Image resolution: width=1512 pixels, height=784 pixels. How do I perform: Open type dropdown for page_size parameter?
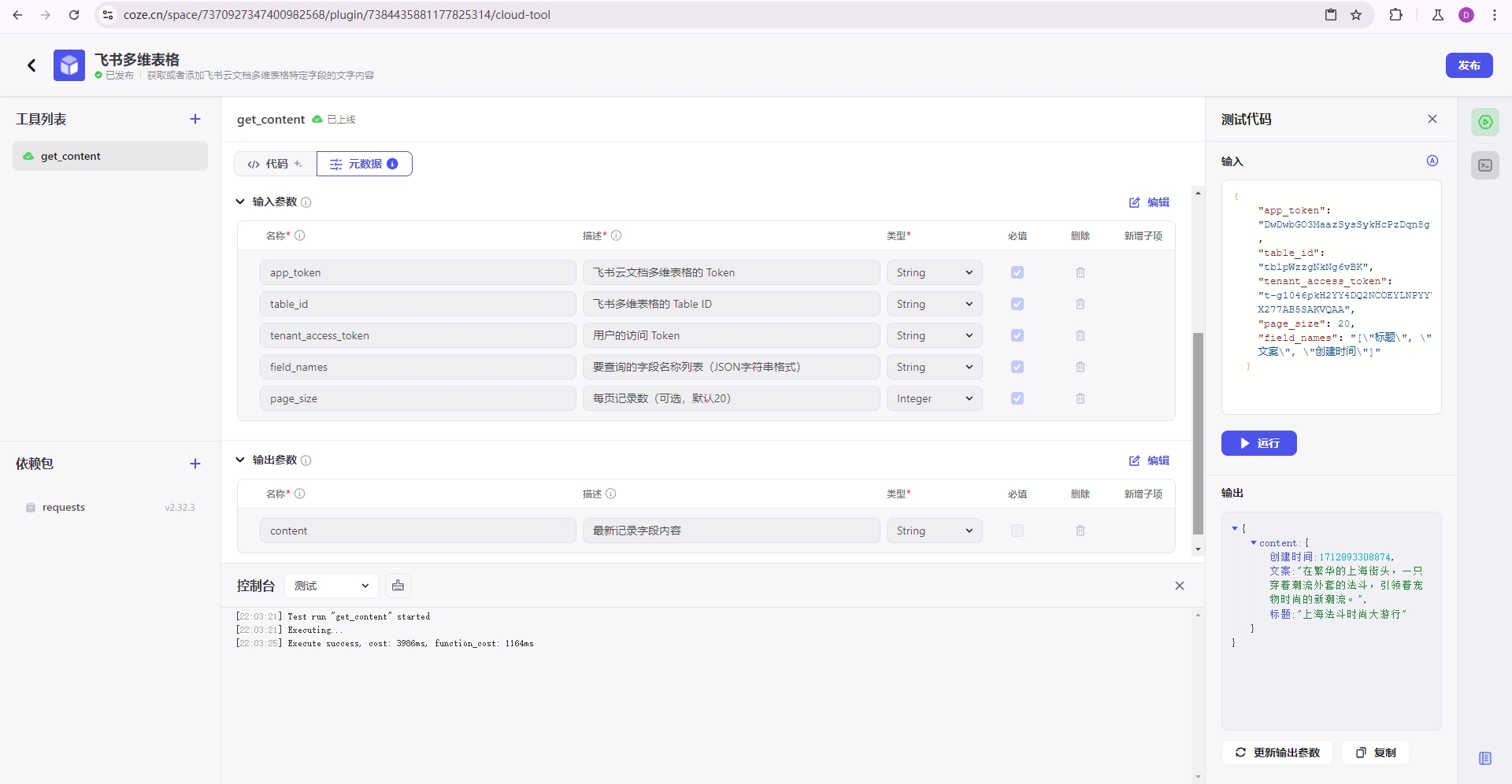pos(934,398)
